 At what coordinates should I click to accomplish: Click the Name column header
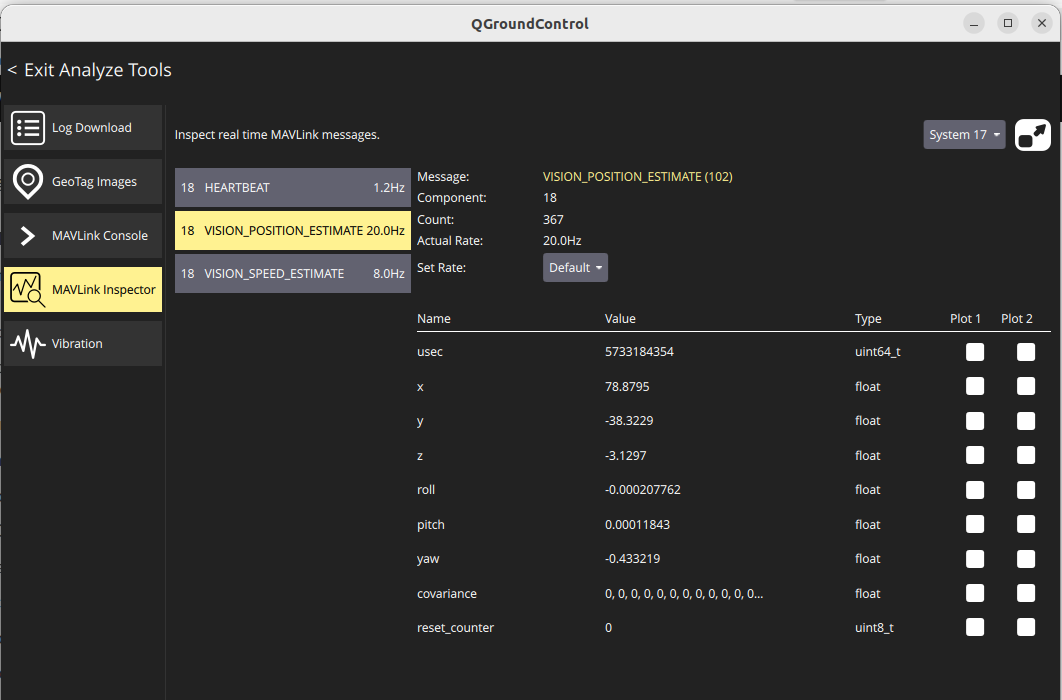(x=433, y=318)
